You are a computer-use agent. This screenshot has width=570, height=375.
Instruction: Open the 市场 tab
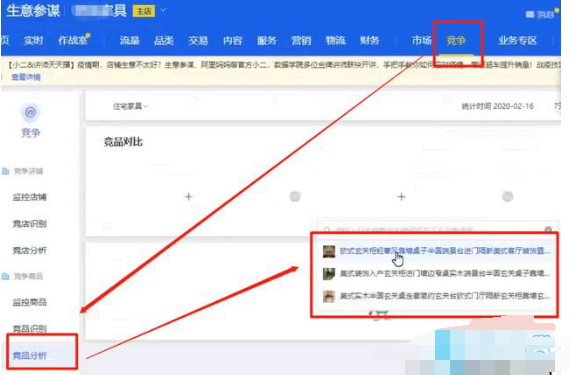422,41
